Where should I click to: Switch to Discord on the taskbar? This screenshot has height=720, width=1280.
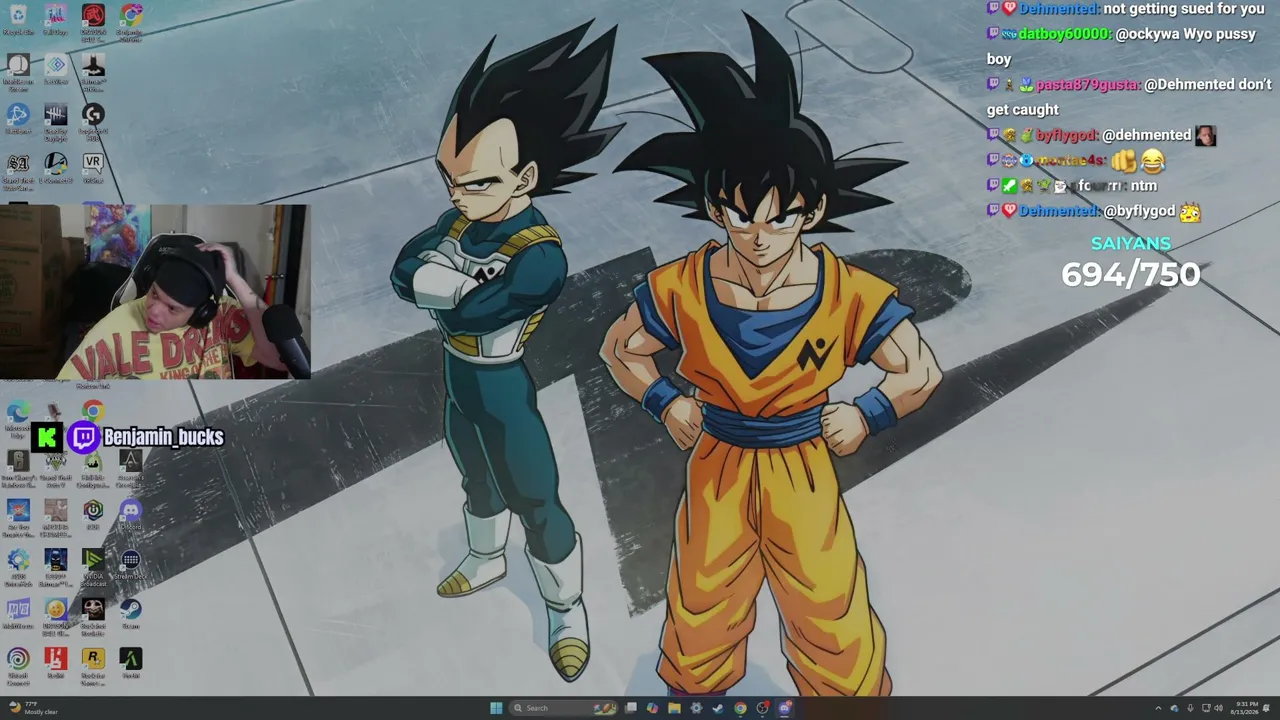pos(785,708)
